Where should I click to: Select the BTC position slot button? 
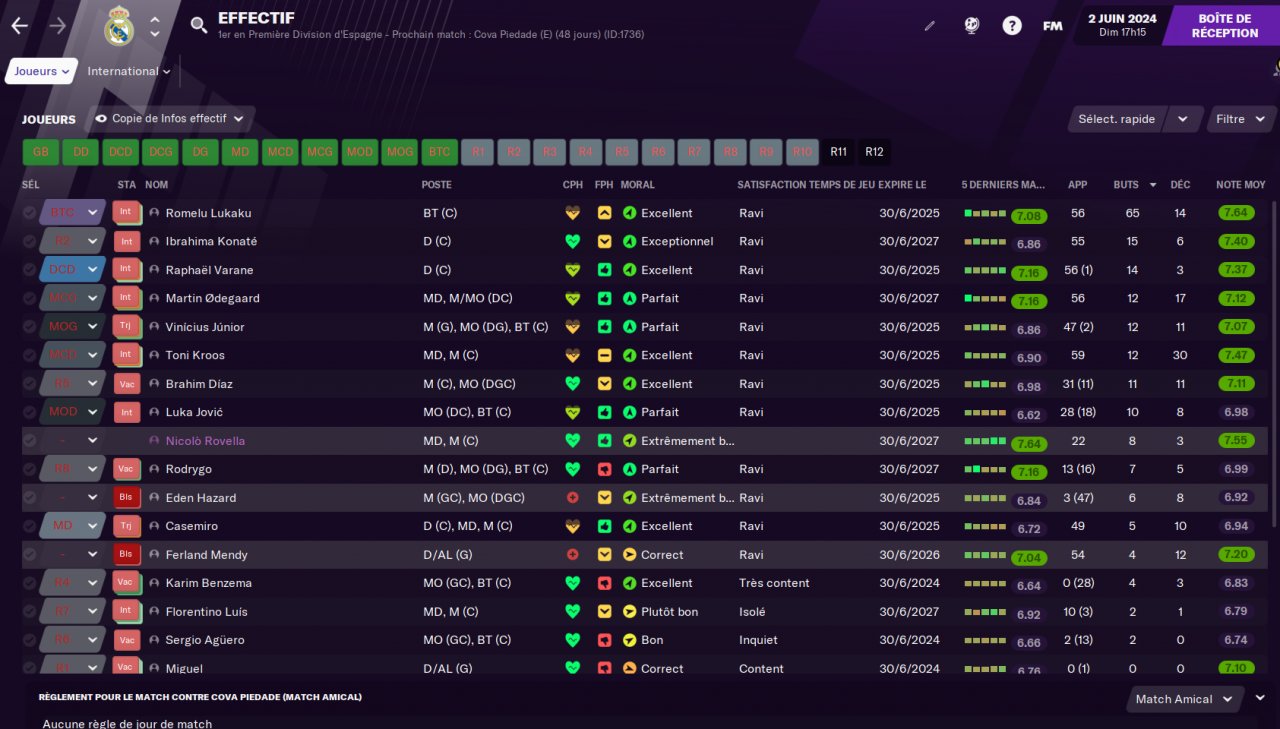(x=439, y=152)
